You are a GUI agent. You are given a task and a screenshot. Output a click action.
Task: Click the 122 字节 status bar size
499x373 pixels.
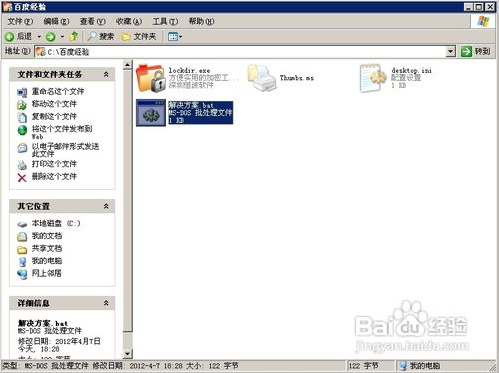(x=364, y=366)
